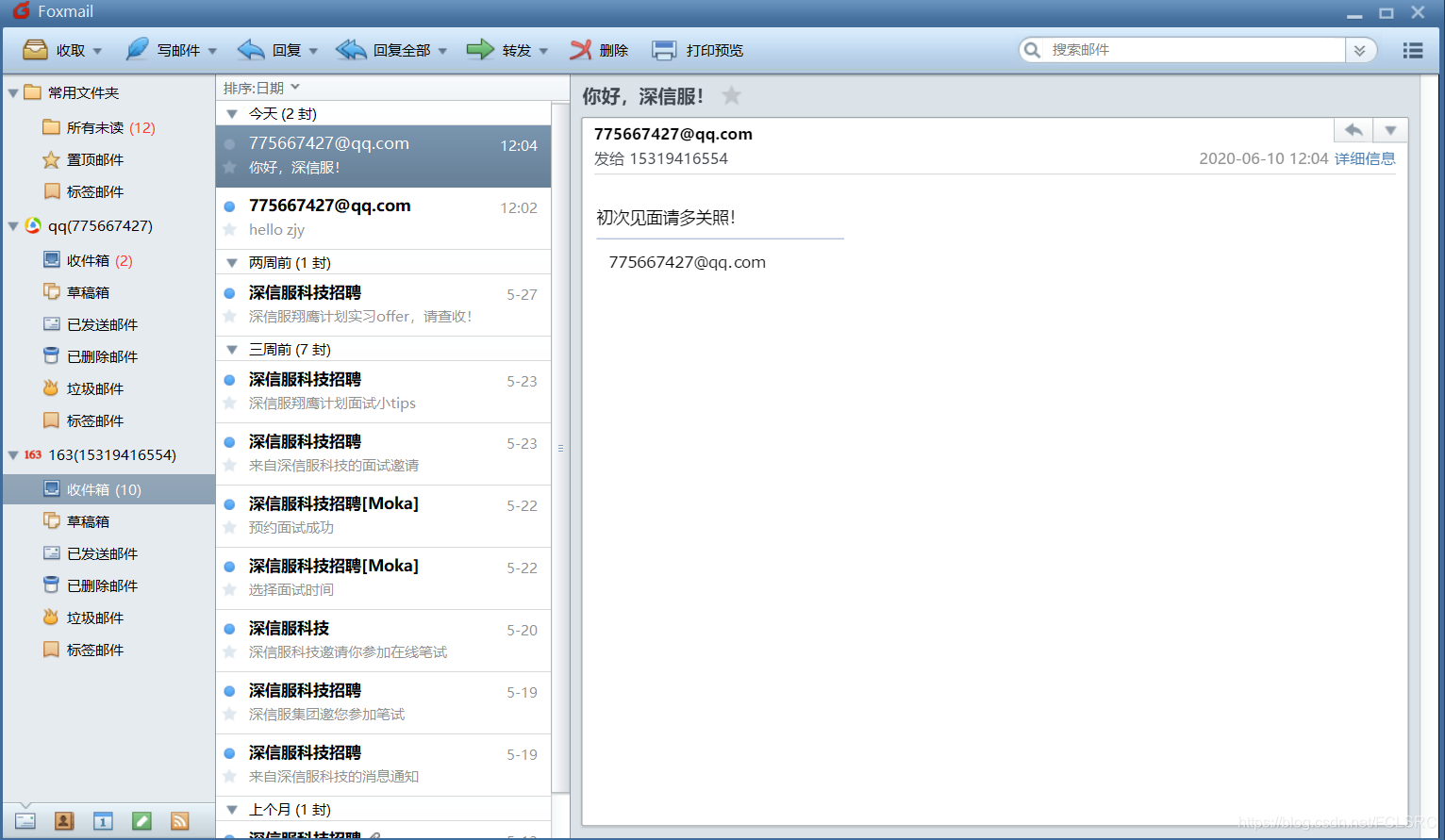
Task: Open qq account 垃圾邮件 junk folder
Action: pyautogui.click(x=95, y=388)
